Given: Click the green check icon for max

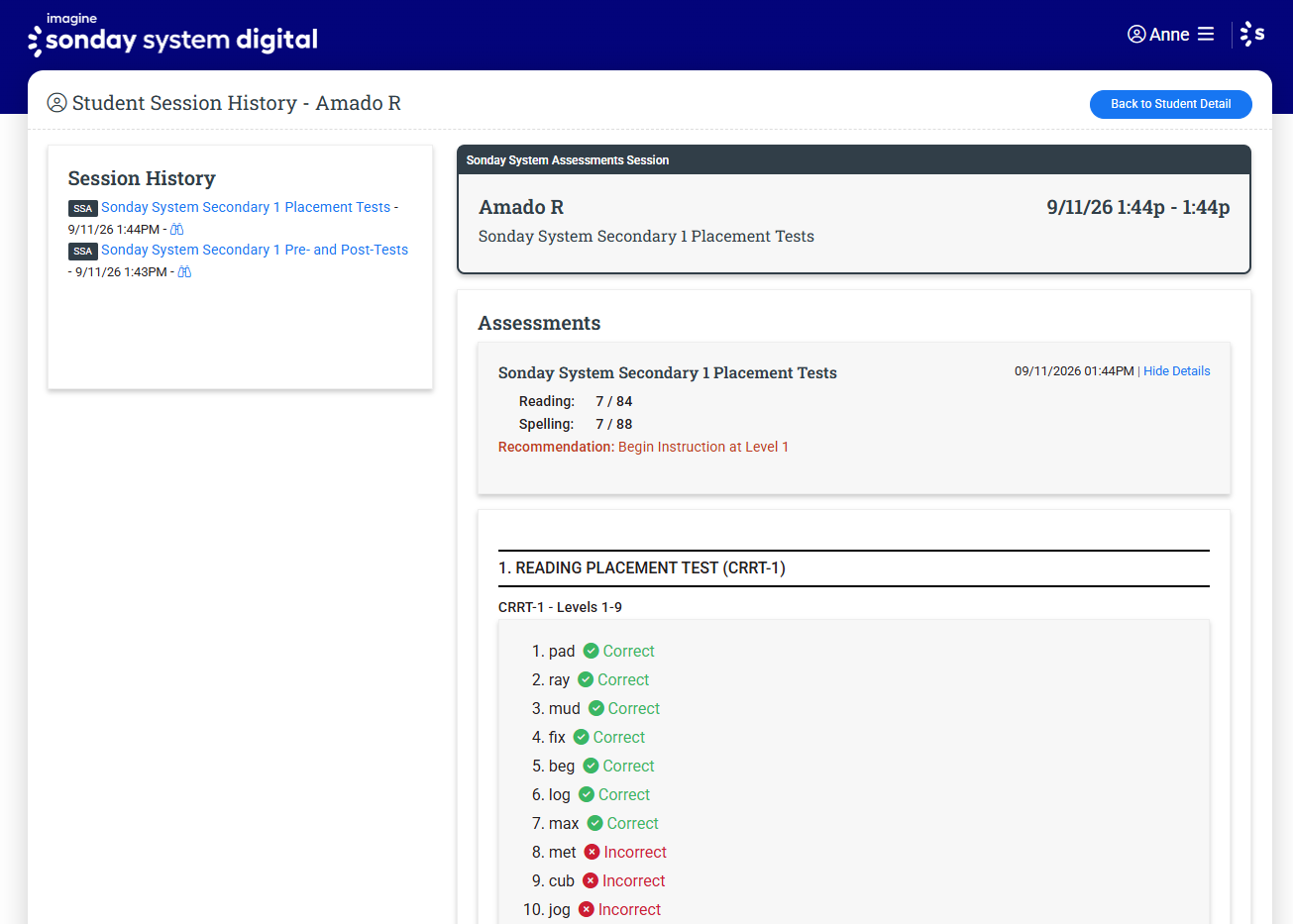Looking at the screenshot, I should click(x=595, y=823).
